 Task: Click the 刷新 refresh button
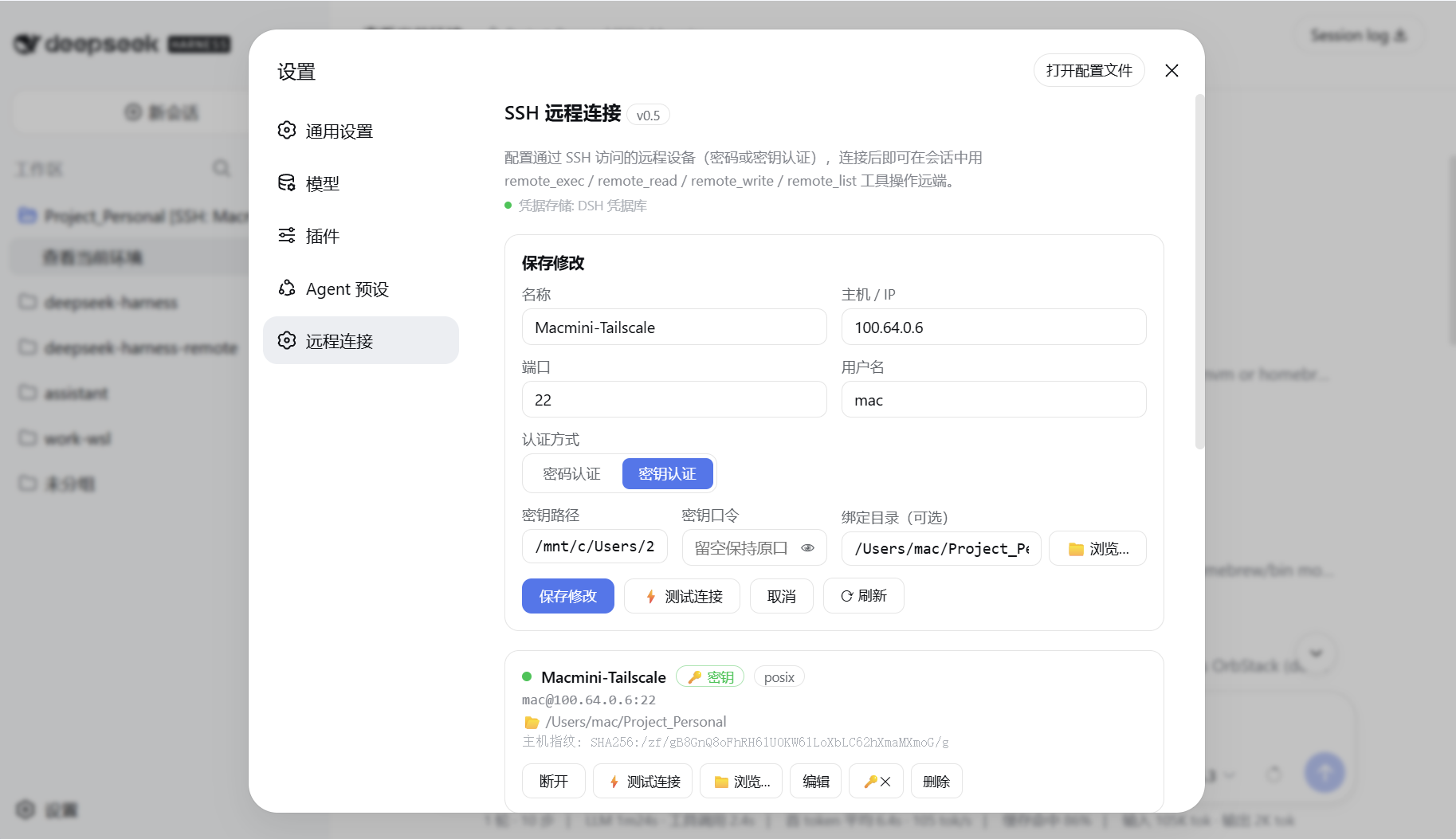[x=863, y=596]
